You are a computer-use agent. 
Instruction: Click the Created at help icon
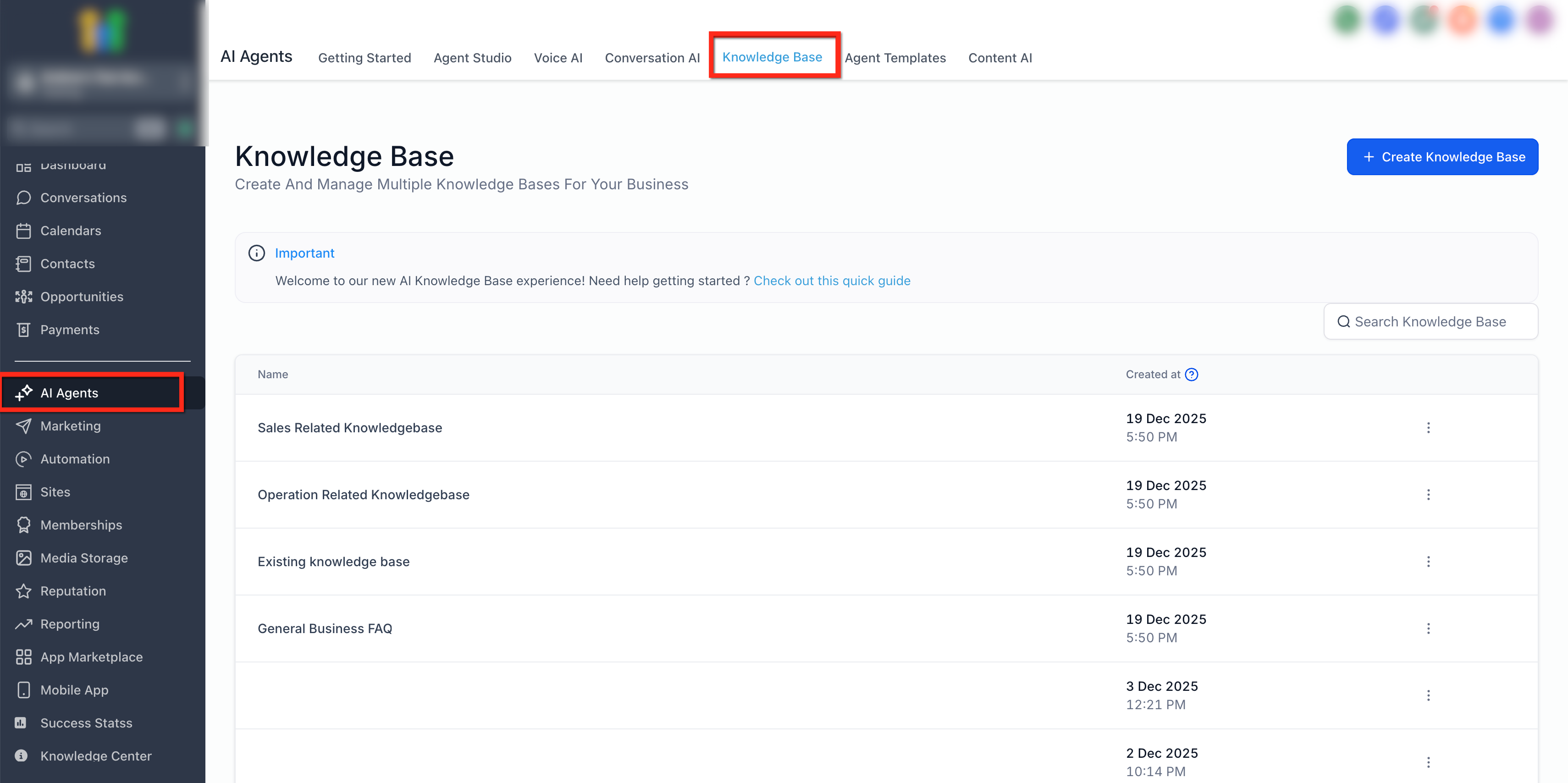[1191, 375]
